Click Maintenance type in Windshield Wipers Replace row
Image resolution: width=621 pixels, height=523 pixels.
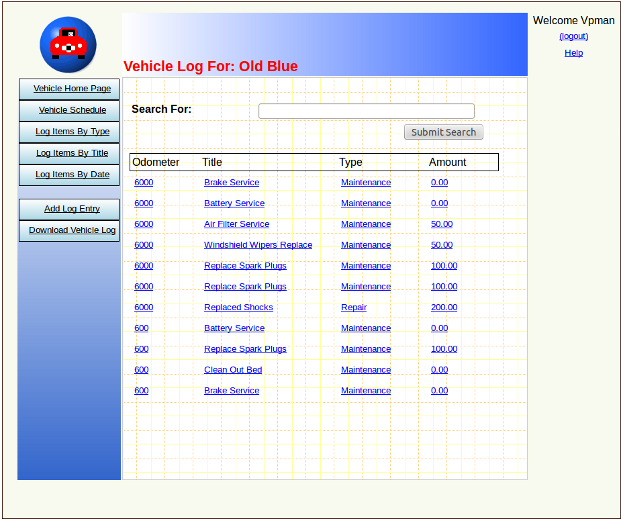click(x=366, y=245)
